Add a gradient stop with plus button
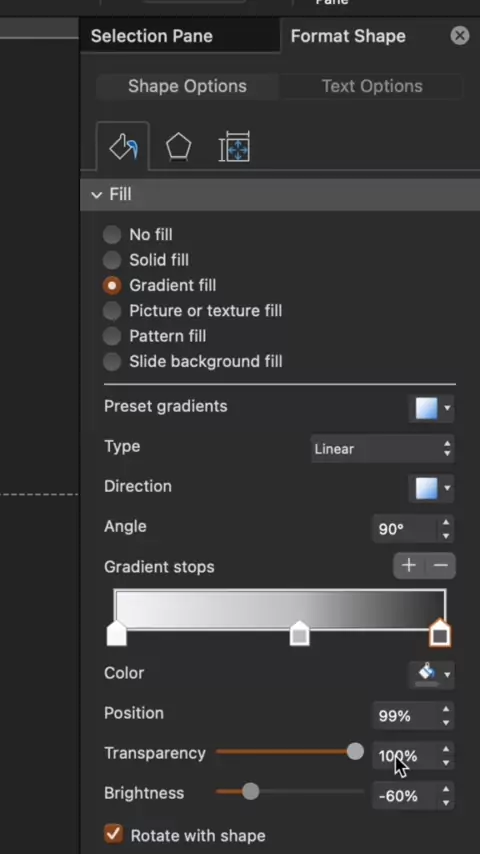 409,566
